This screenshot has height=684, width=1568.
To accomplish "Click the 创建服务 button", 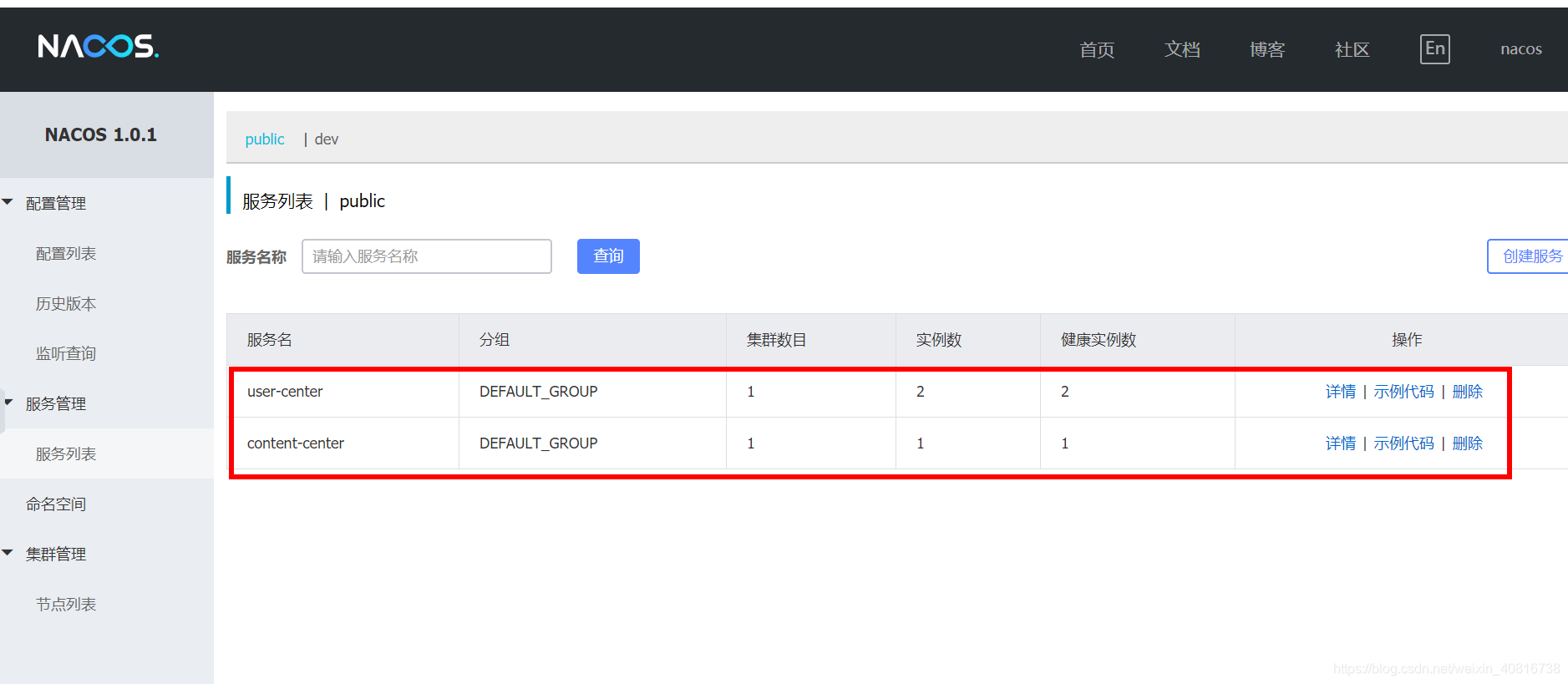I will point(1529,256).
